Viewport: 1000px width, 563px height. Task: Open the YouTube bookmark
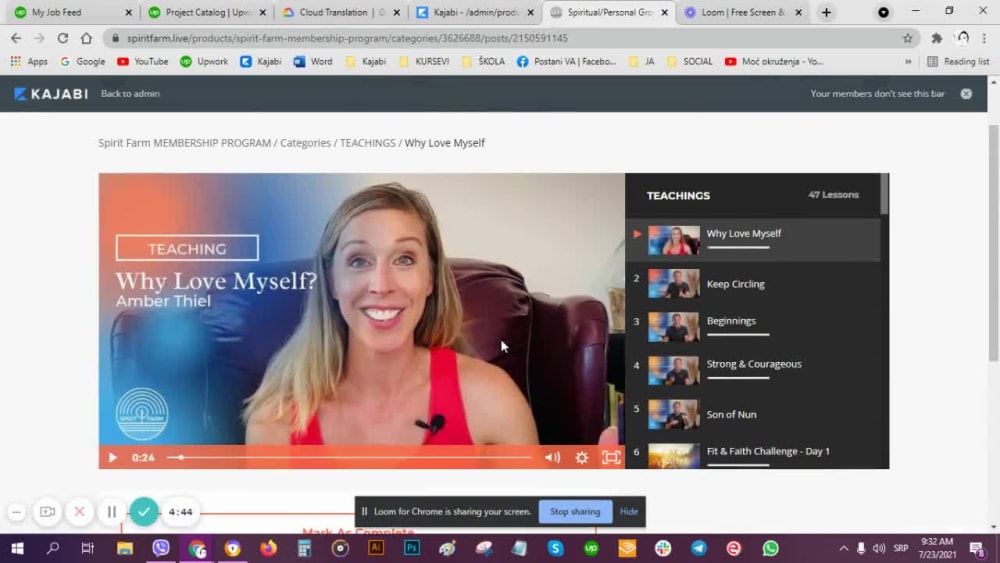[143, 61]
